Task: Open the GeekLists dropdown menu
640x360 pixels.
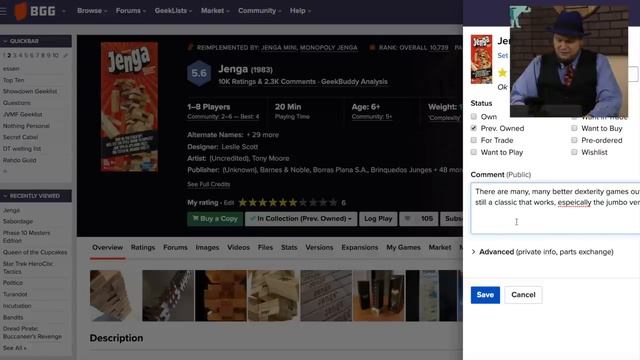Action: 173,11
